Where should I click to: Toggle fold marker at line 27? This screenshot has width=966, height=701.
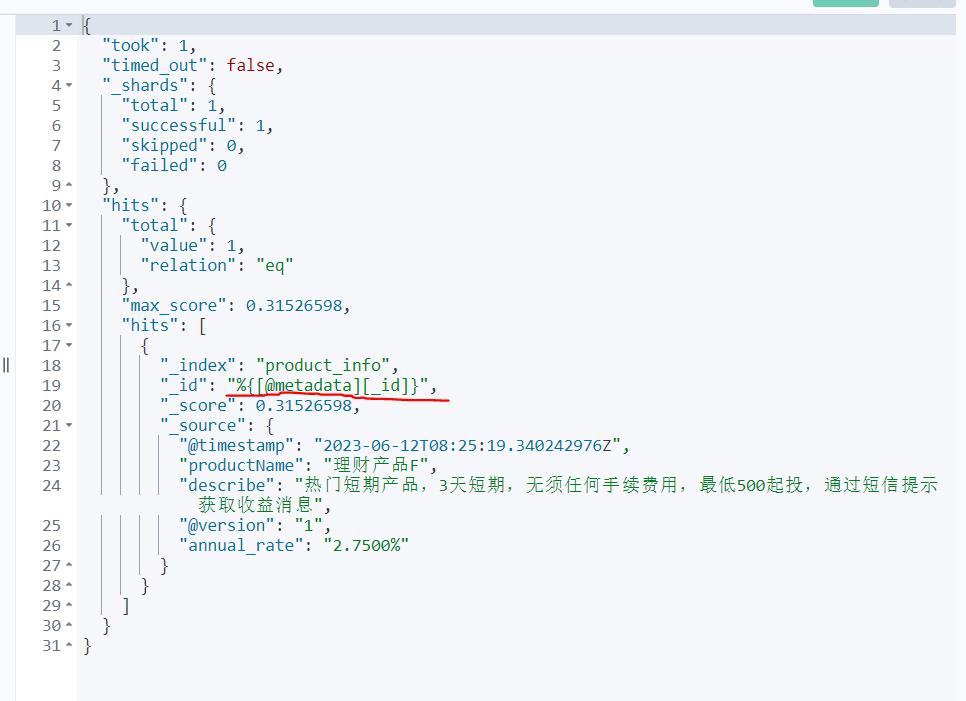[x=69, y=565]
